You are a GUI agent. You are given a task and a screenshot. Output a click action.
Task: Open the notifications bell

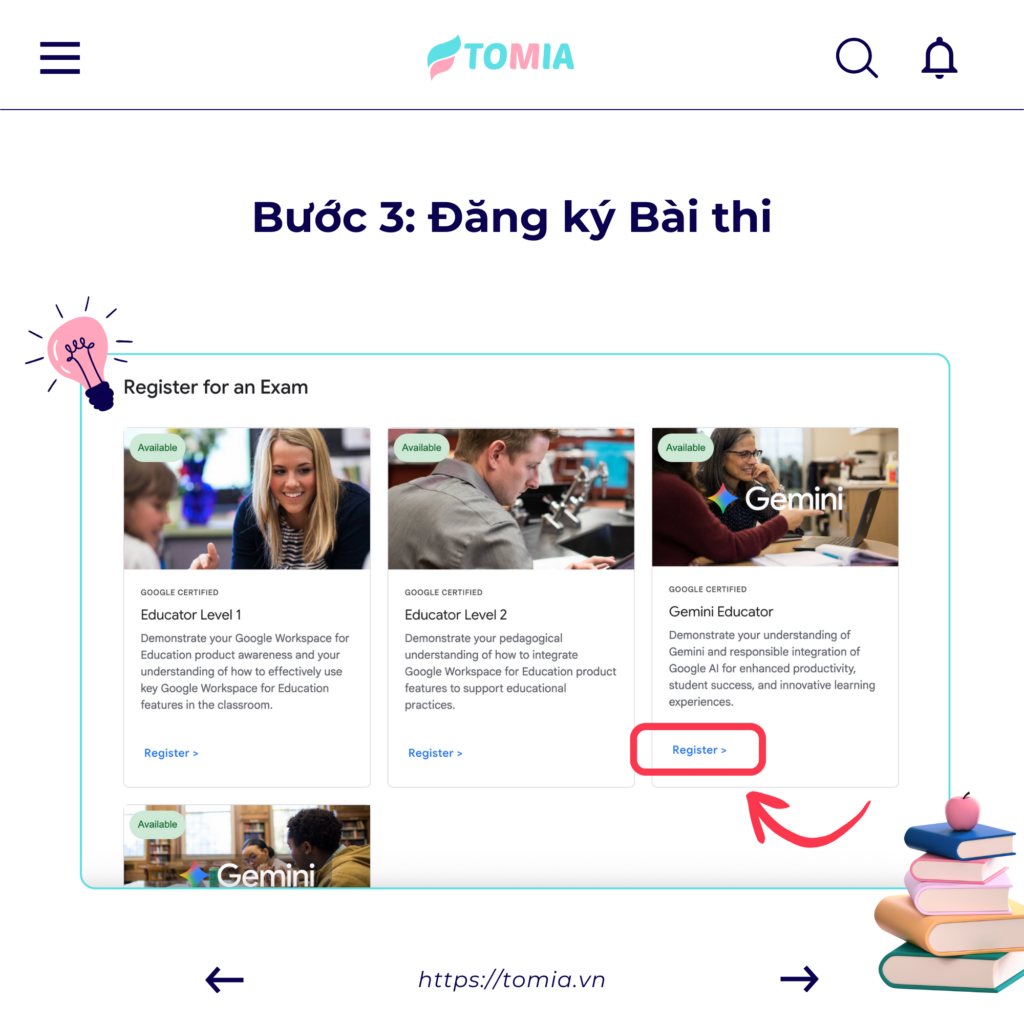[939, 58]
